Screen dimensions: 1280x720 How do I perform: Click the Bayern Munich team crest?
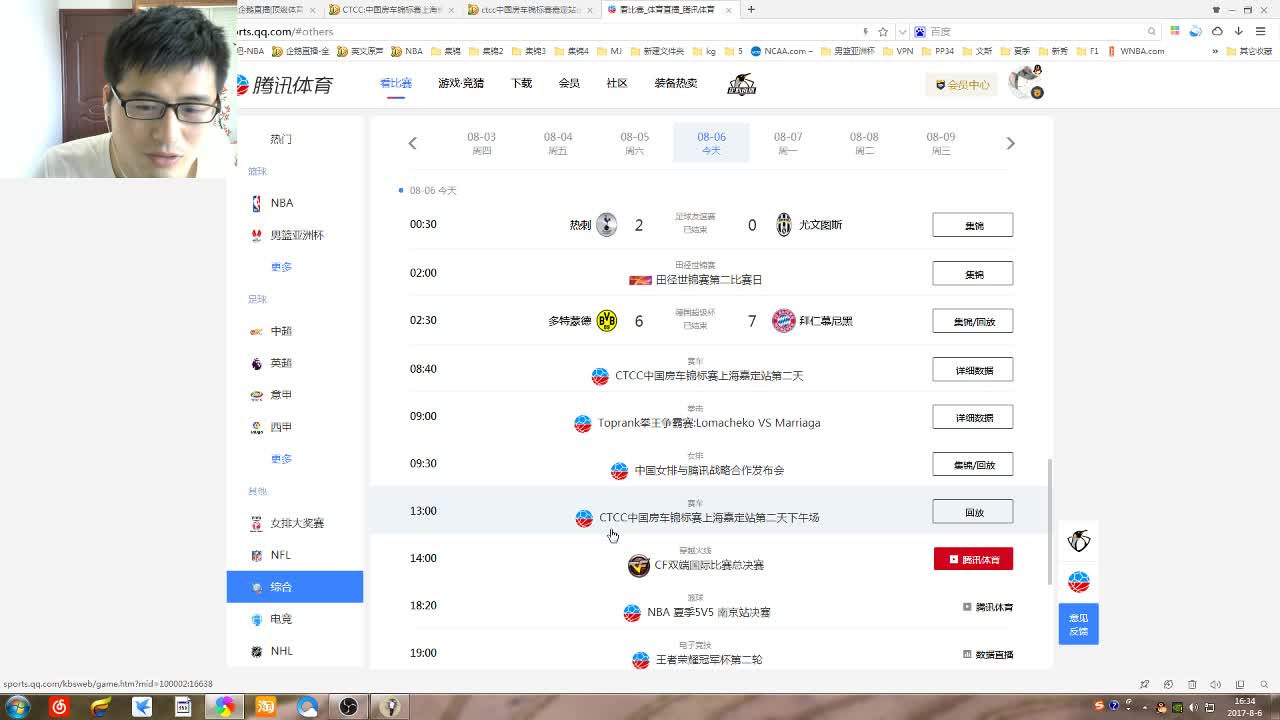tap(784, 321)
